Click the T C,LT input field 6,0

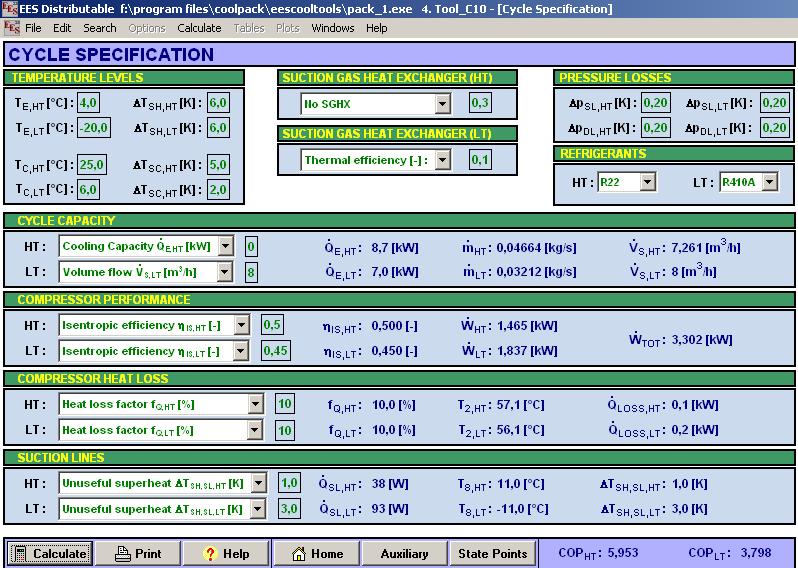(88, 189)
